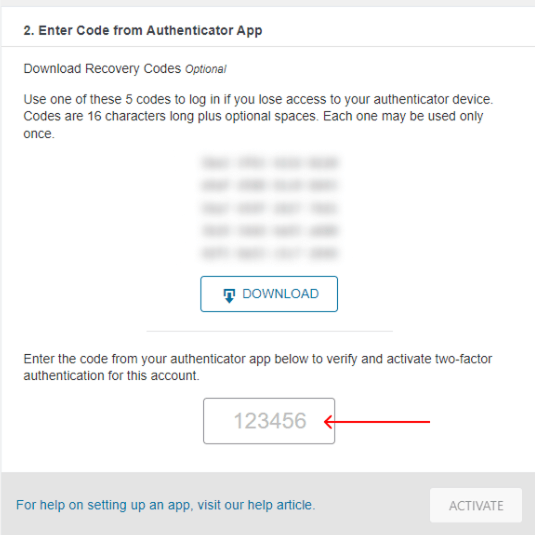Click the second blurred recovery code row
Viewport: 535px width, 535px height.
tap(270, 185)
